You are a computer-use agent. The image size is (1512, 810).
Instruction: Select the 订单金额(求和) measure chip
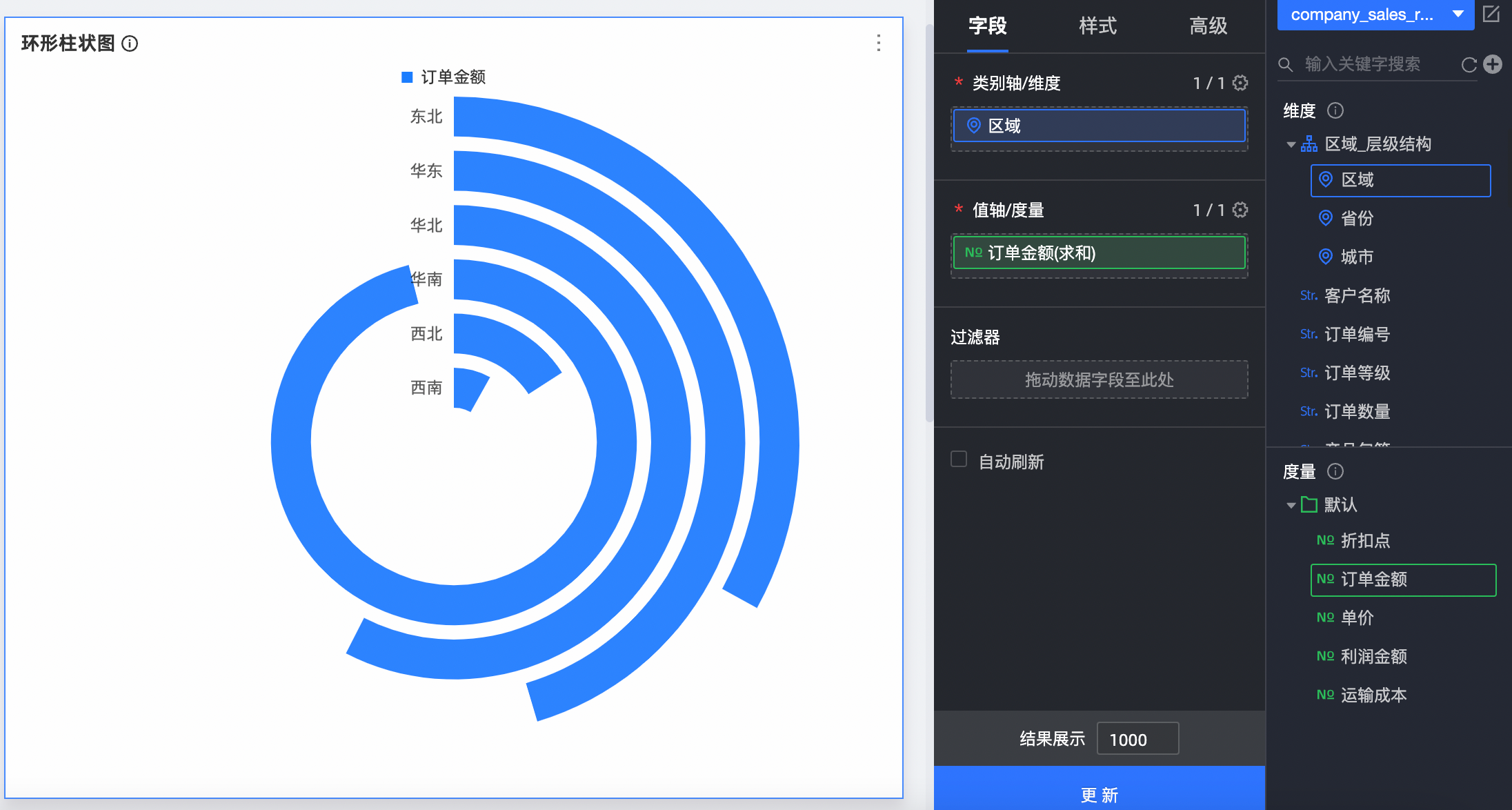click(x=1100, y=253)
